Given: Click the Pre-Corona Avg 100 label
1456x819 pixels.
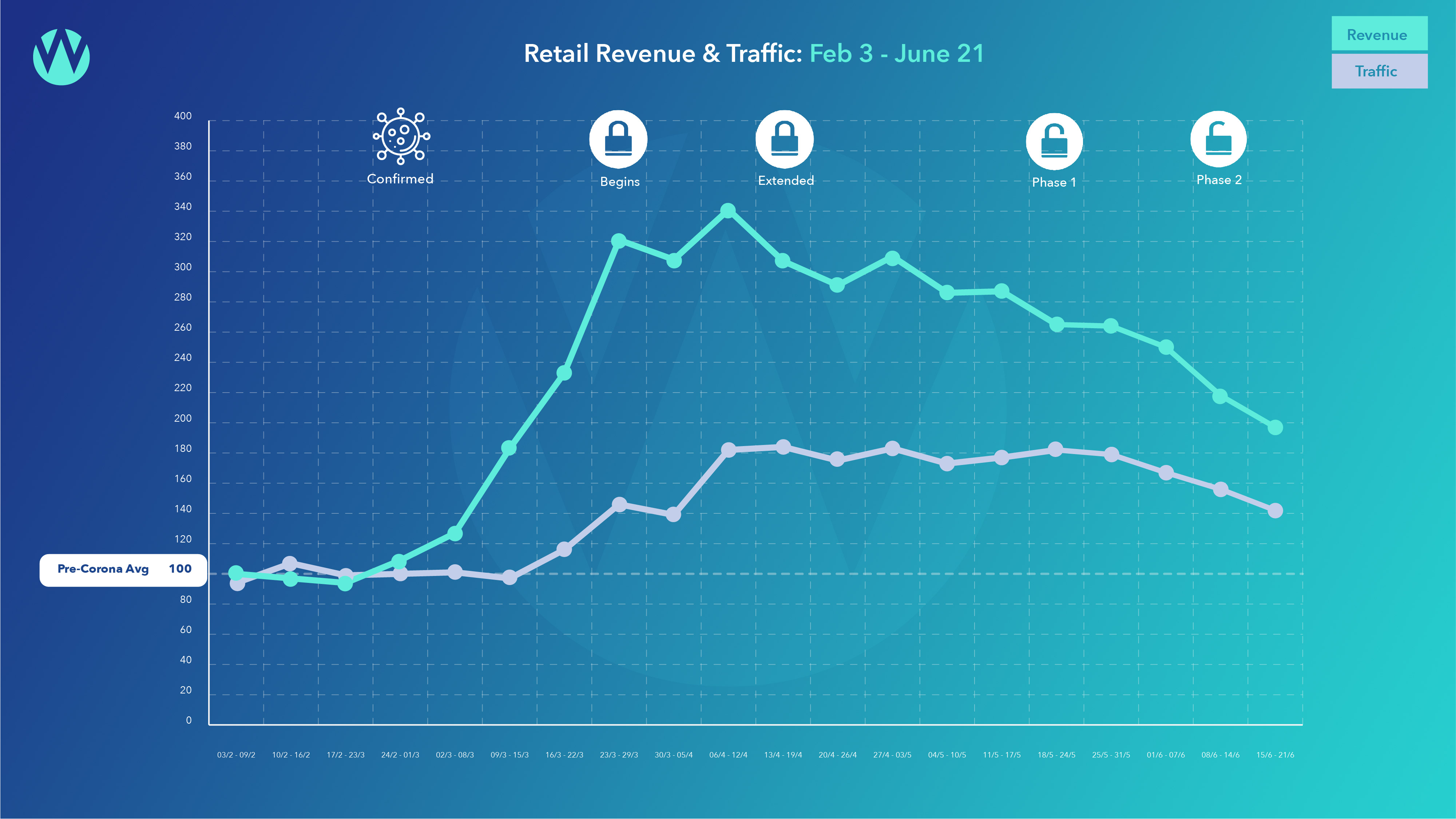Looking at the screenshot, I should pos(123,570).
